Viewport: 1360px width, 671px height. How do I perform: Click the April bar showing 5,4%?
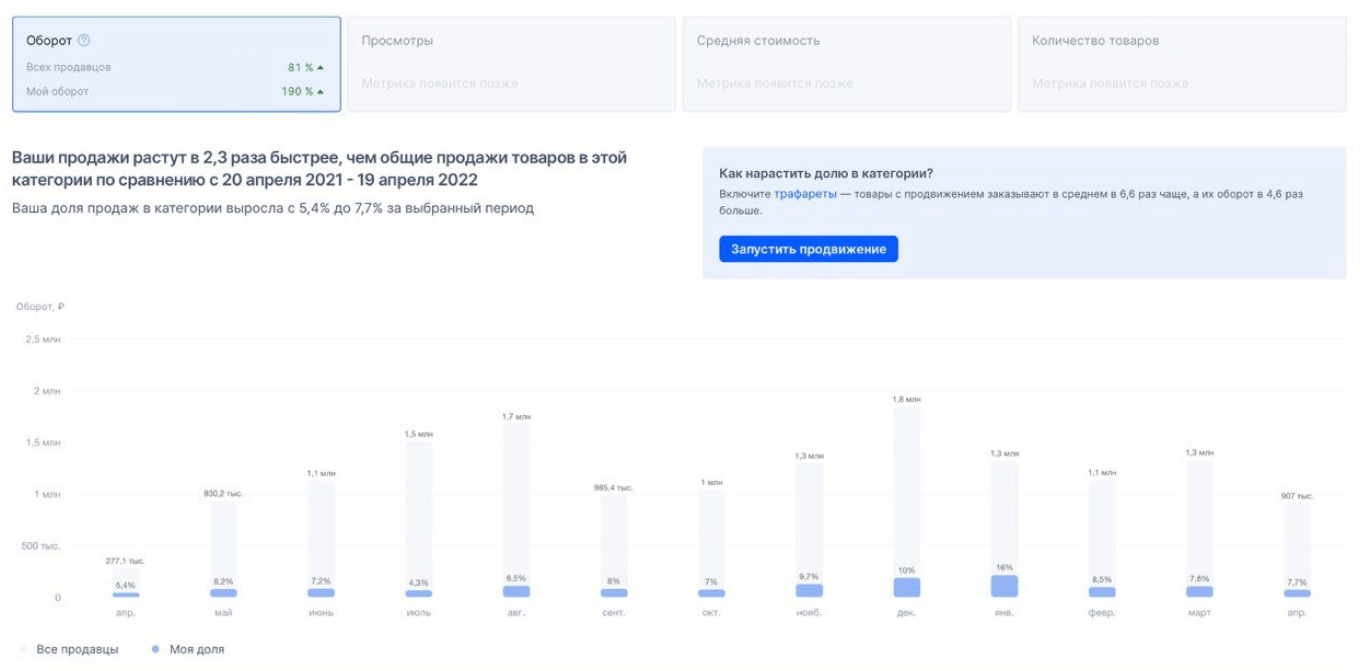pos(126,584)
